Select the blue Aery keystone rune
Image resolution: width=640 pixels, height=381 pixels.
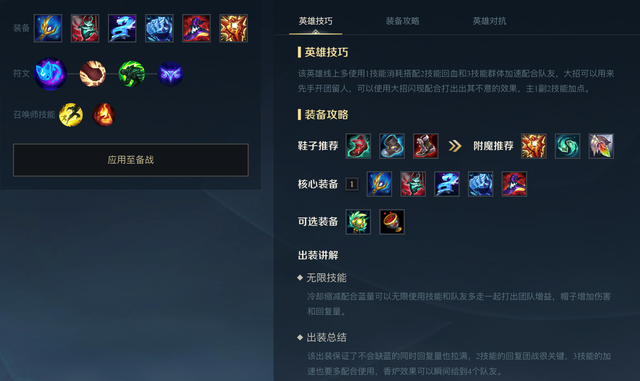pos(50,74)
